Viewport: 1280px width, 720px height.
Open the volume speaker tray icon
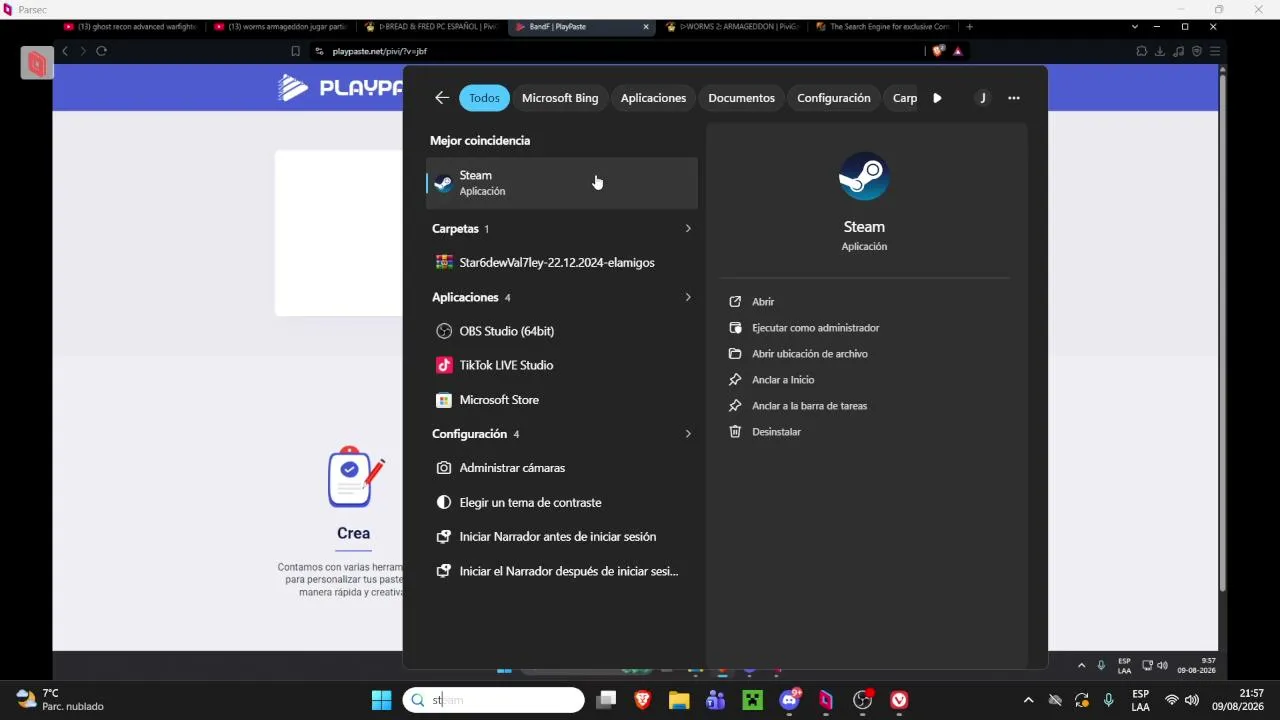(1192, 700)
